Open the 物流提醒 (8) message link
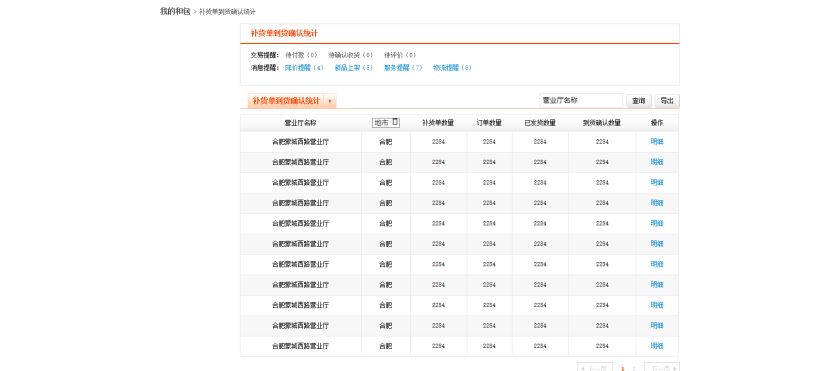 coord(452,68)
